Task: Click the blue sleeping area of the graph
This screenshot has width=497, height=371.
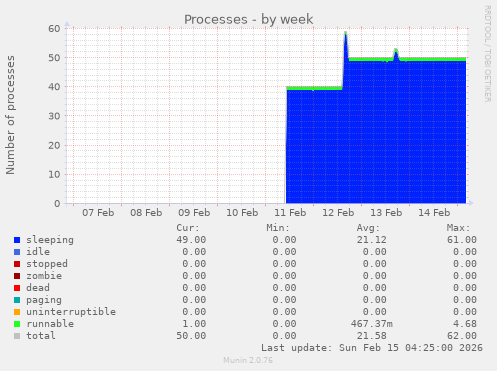Action: [376, 133]
